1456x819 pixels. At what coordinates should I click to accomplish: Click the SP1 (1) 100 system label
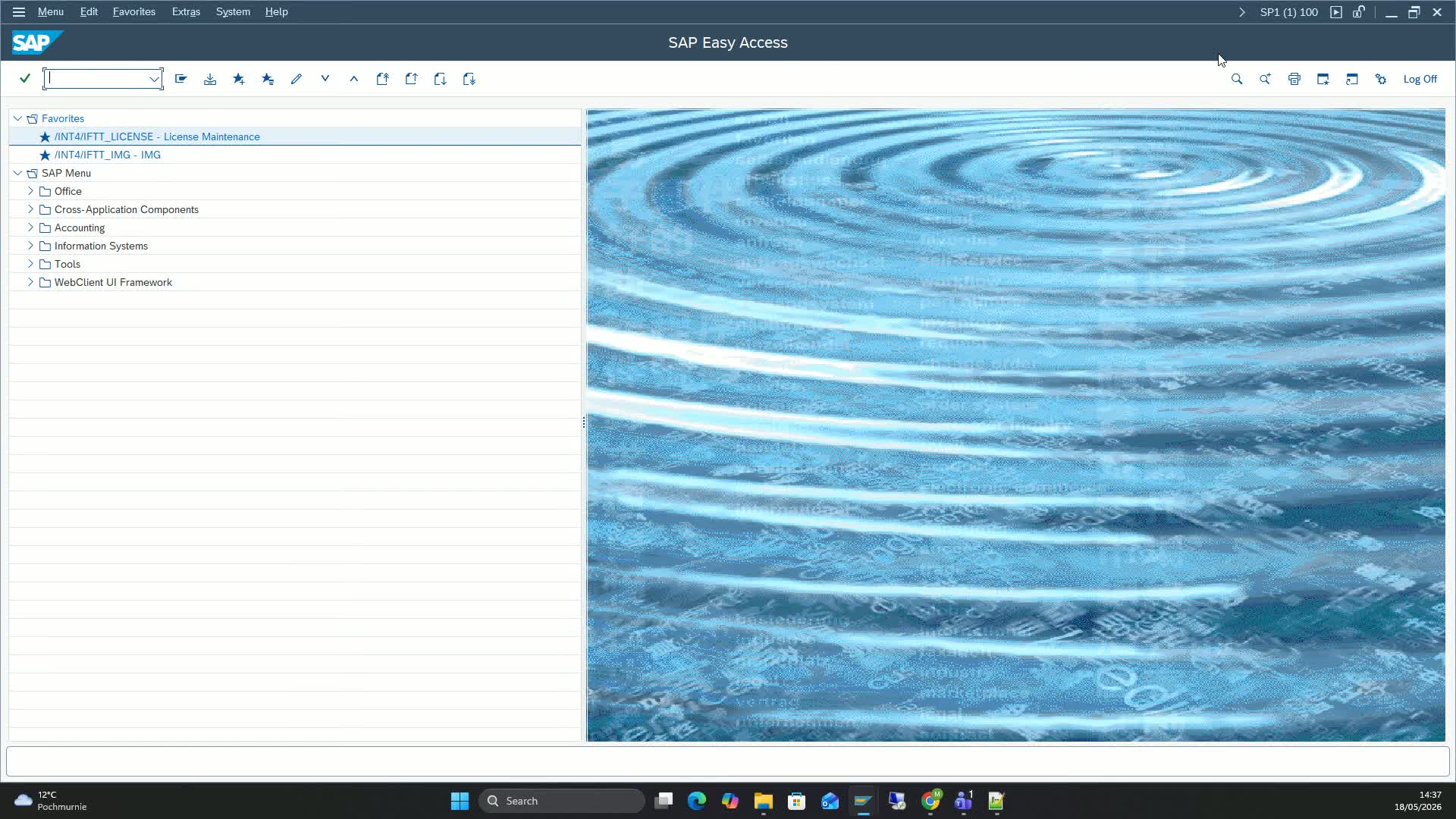pyautogui.click(x=1288, y=12)
